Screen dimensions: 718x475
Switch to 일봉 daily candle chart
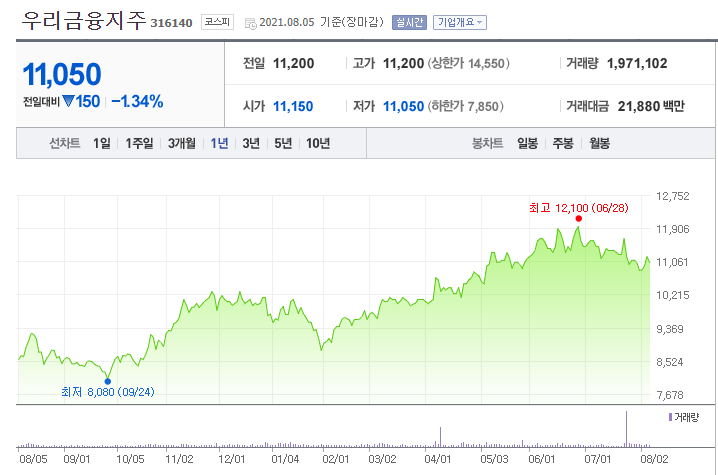(528, 143)
